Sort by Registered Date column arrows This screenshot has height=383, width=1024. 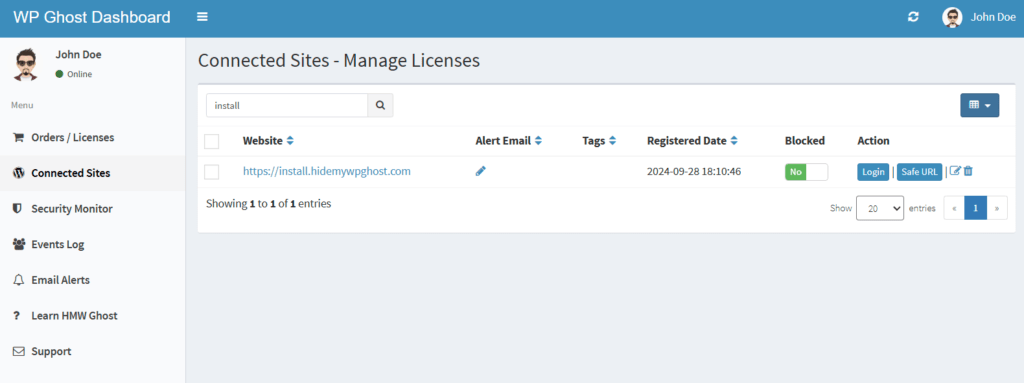click(x=734, y=141)
